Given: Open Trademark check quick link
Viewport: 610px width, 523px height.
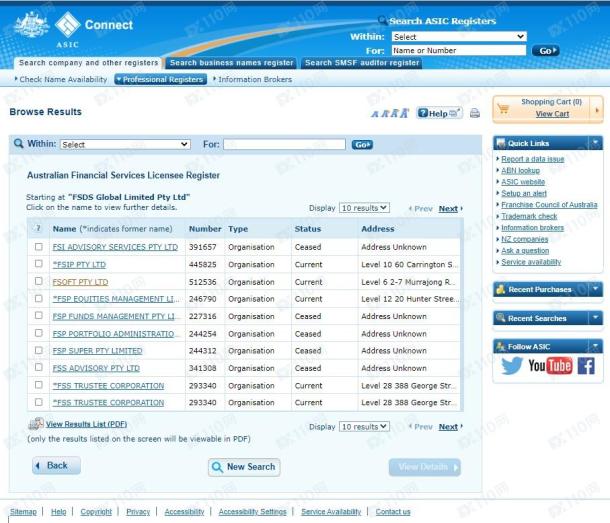Looking at the screenshot, I should (529, 216).
